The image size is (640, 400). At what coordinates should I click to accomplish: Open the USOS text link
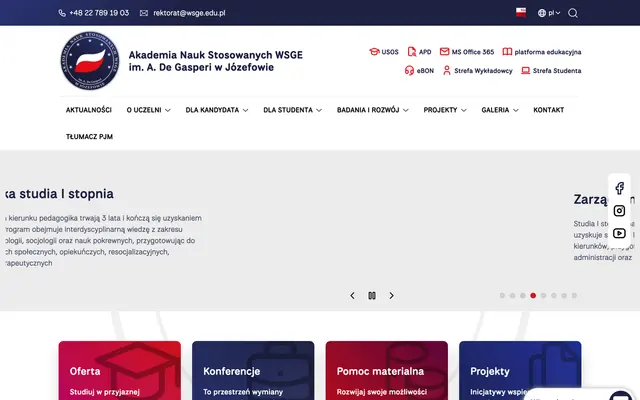pyautogui.click(x=390, y=52)
